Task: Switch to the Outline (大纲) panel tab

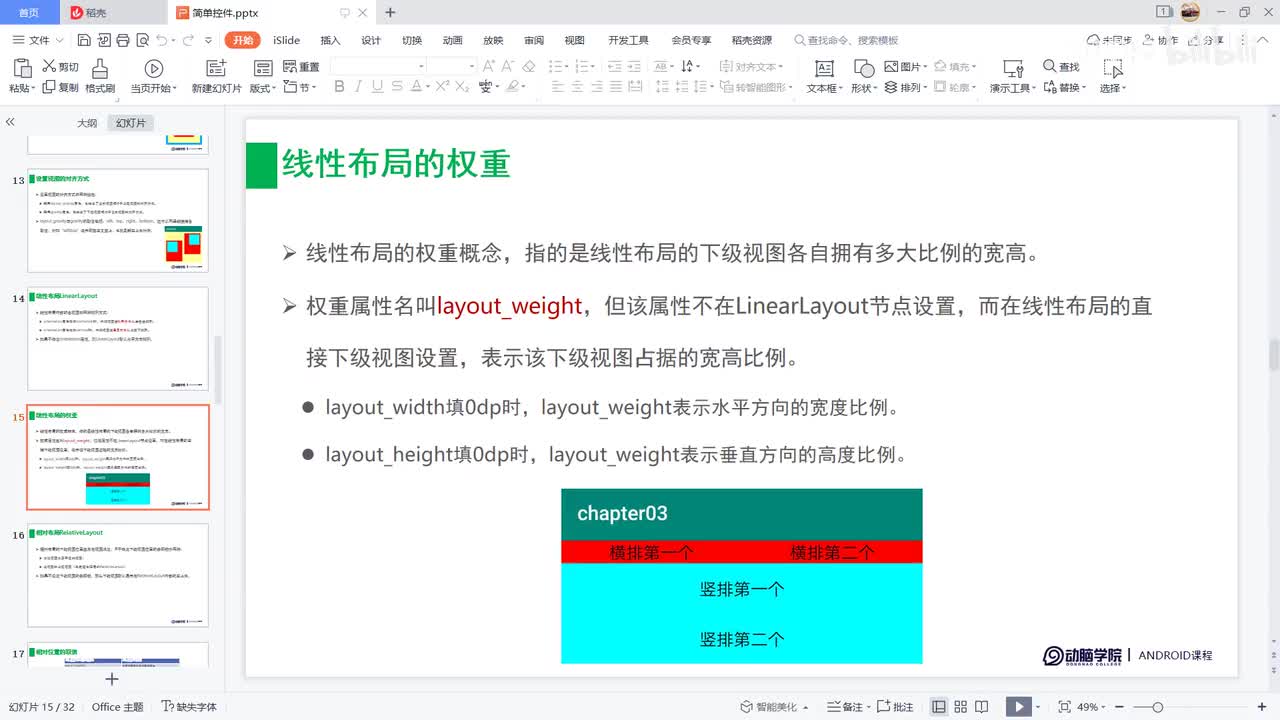Action: click(x=88, y=123)
